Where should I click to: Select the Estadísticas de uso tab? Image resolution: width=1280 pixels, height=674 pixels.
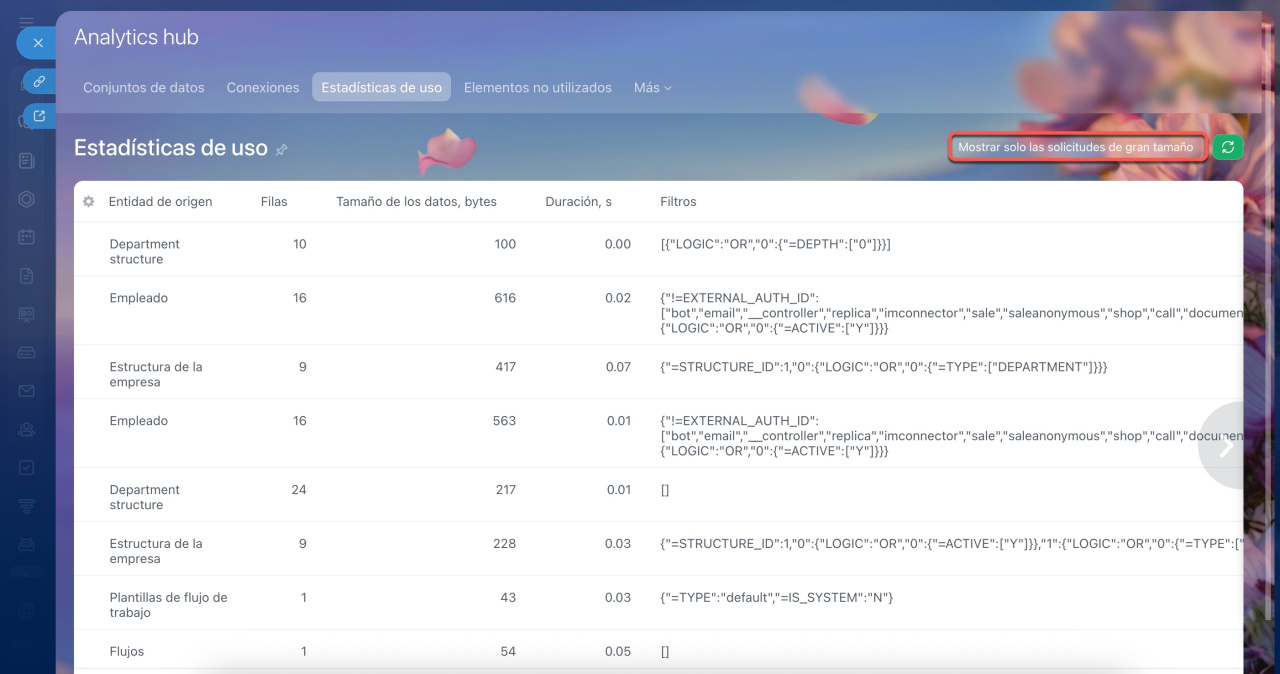pyautogui.click(x=381, y=88)
